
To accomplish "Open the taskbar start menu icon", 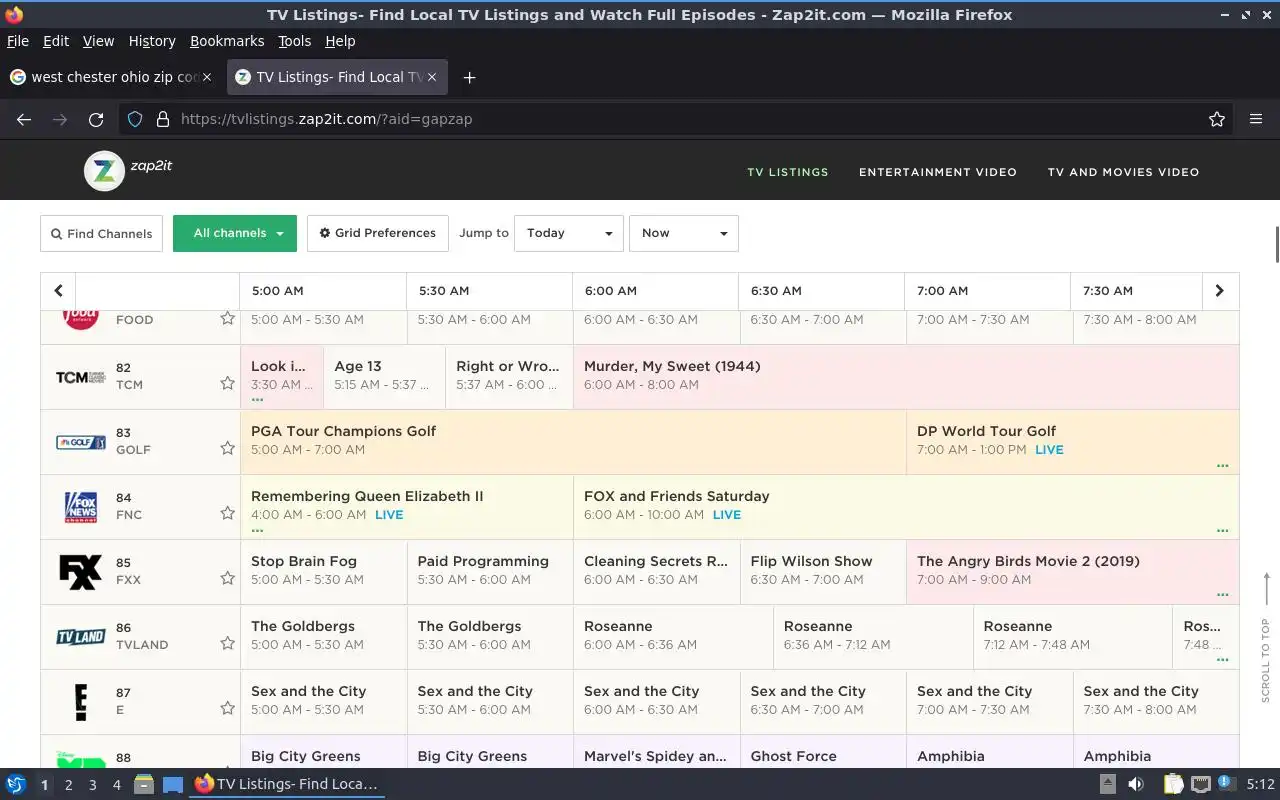I will pos(16,784).
